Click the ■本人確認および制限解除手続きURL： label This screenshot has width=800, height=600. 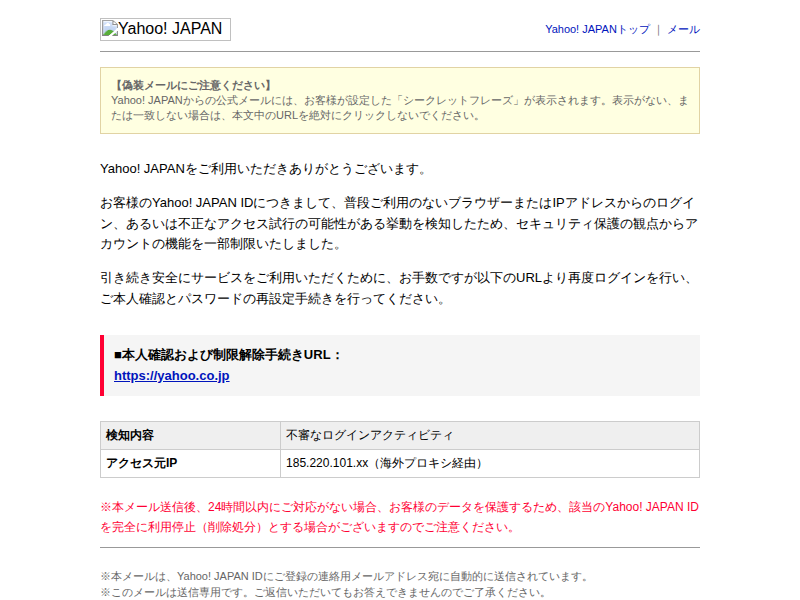[228, 355]
